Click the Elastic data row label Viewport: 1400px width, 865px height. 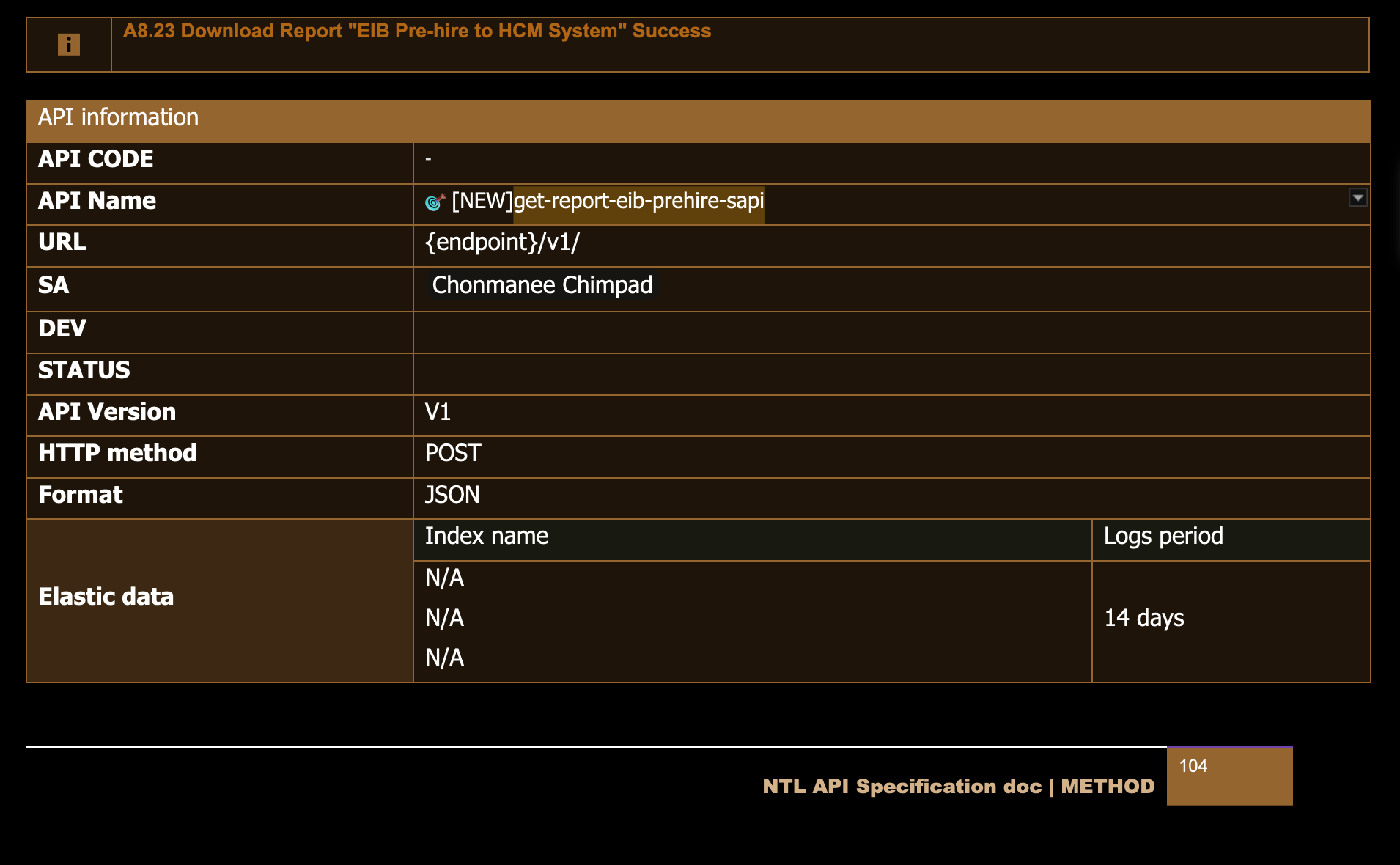(106, 597)
